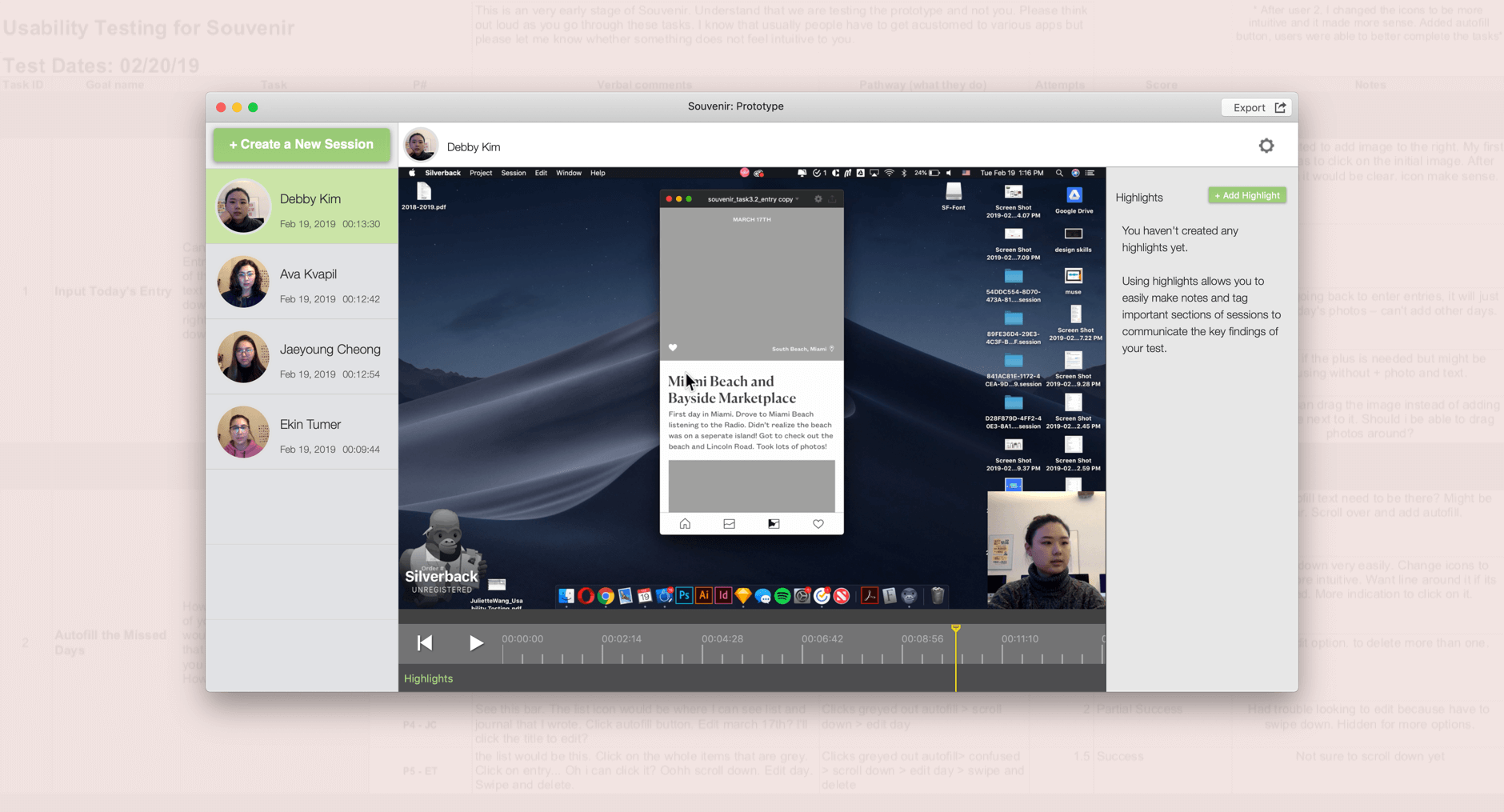This screenshot has height=812, width=1504.
Task: Select the 2018-2019.pdf desktop file
Action: (424, 197)
